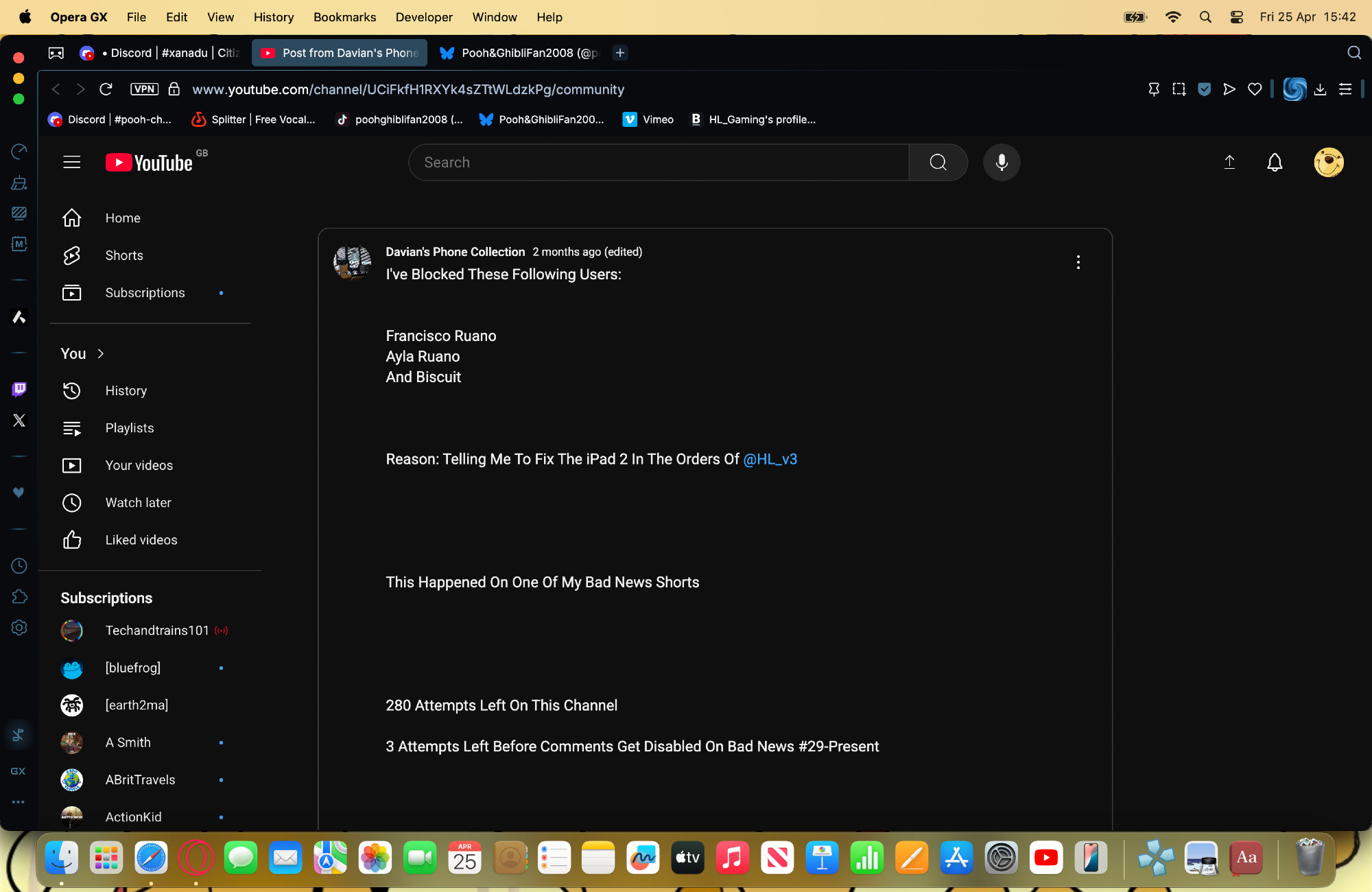The width and height of the screenshot is (1372, 892).
Task: Open Finder in the Dock
Action: [x=62, y=858]
